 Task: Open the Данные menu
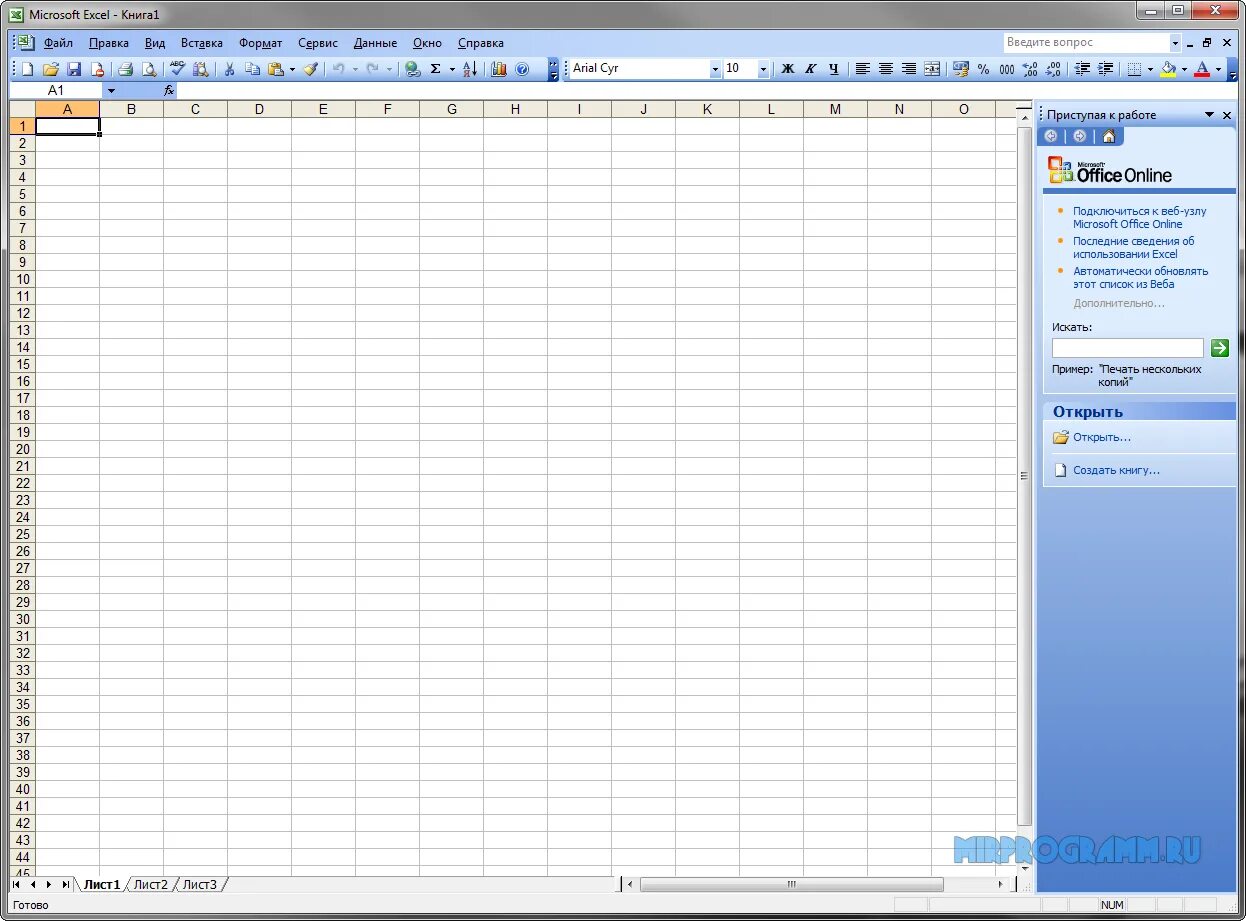pyautogui.click(x=375, y=43)
